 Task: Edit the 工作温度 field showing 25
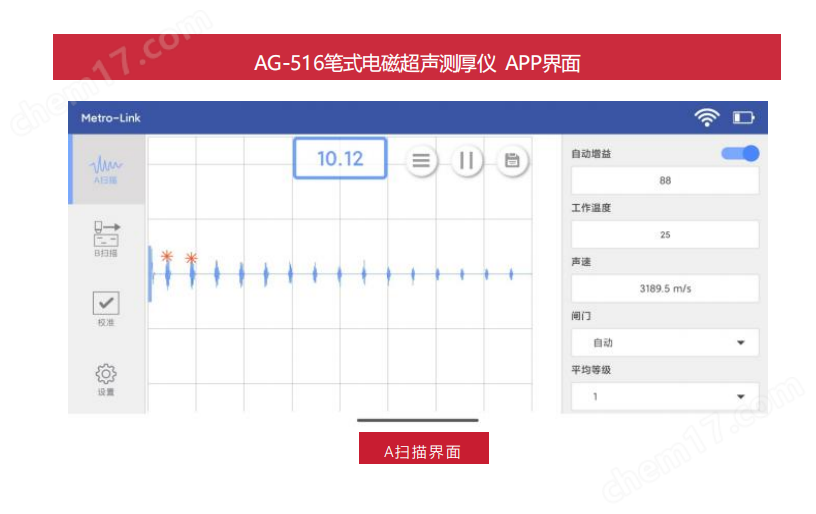point(665,235)
